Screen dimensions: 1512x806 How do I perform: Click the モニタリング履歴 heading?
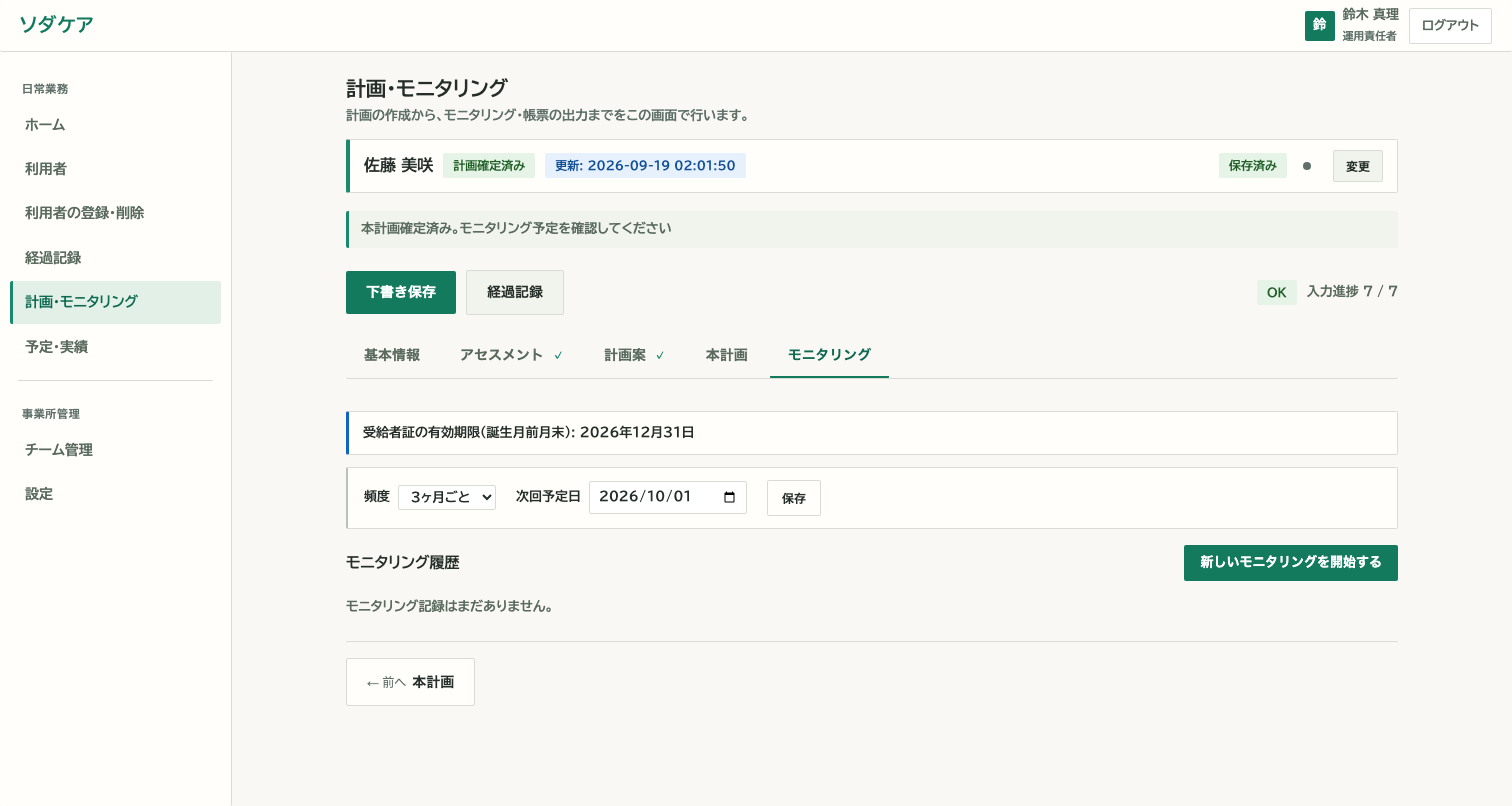tap(403, 563)
